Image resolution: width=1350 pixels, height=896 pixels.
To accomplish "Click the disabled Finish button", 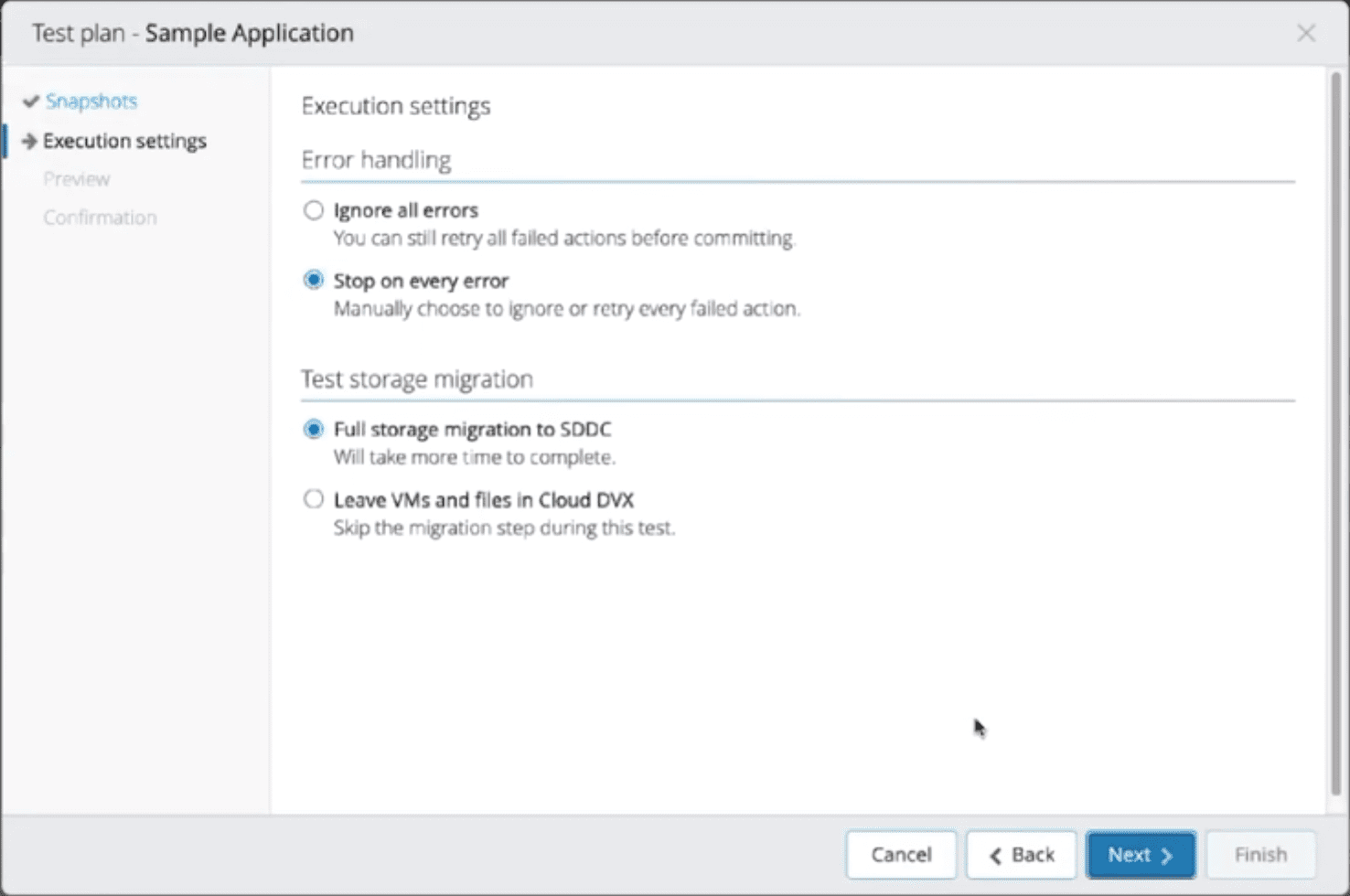I will coord(1260,854).
